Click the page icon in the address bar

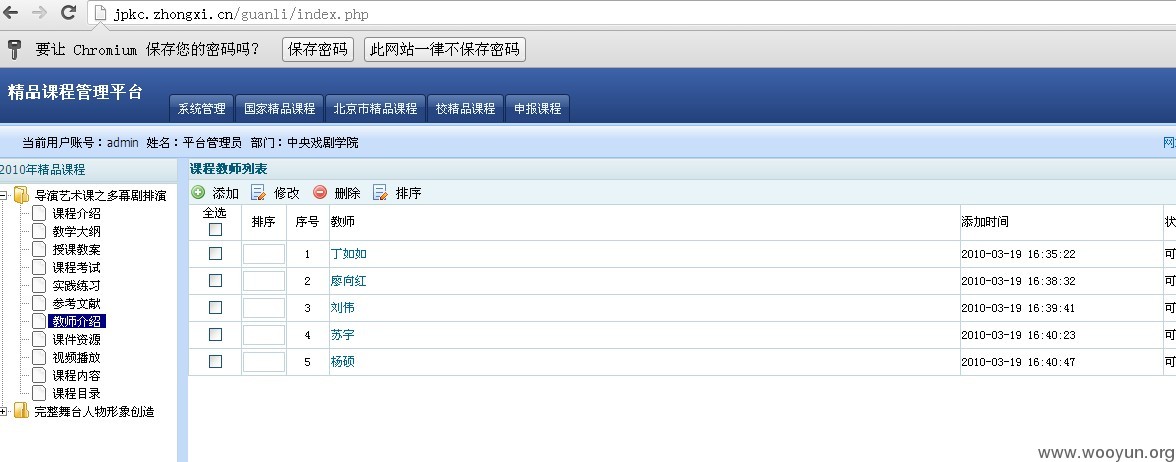click(100, 14)
